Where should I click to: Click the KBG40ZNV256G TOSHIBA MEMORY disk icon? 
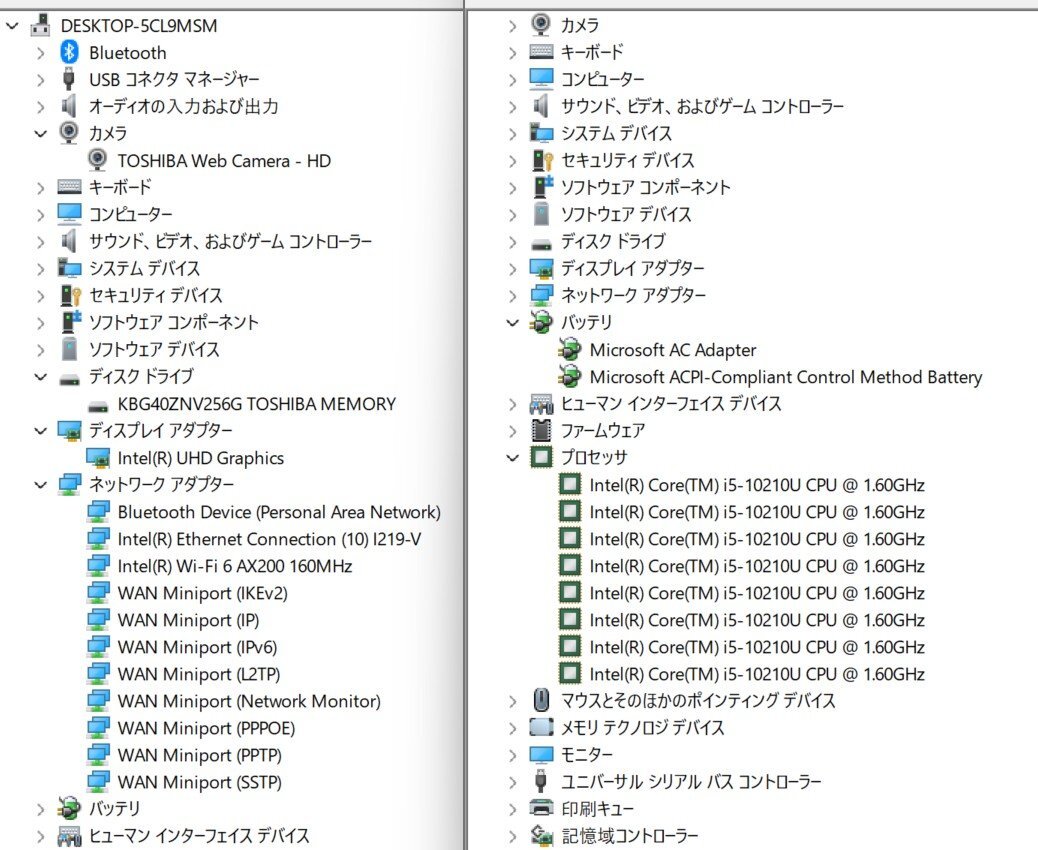point(96,404)
